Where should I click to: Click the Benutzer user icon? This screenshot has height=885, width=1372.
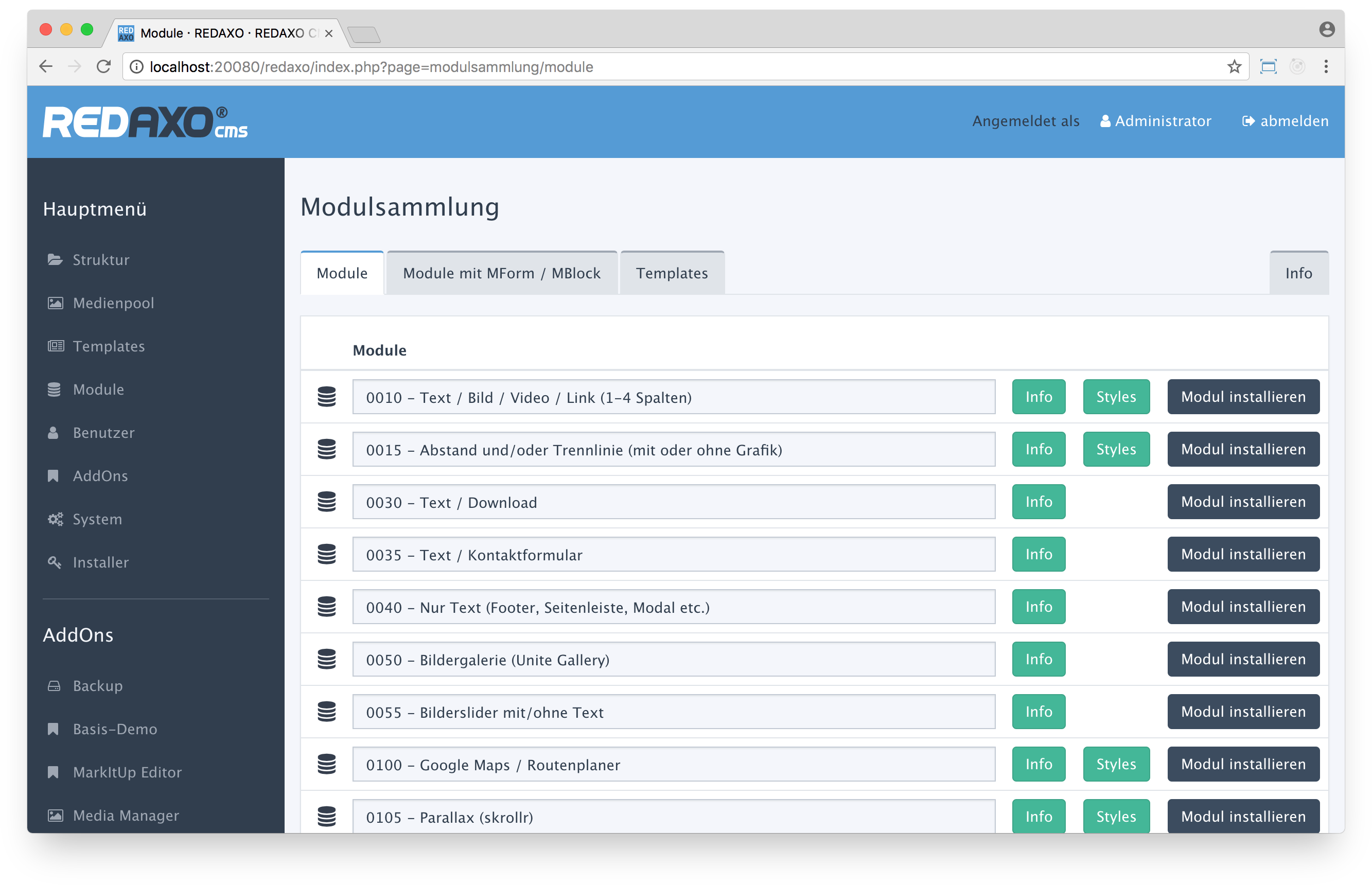coord(53,433)
